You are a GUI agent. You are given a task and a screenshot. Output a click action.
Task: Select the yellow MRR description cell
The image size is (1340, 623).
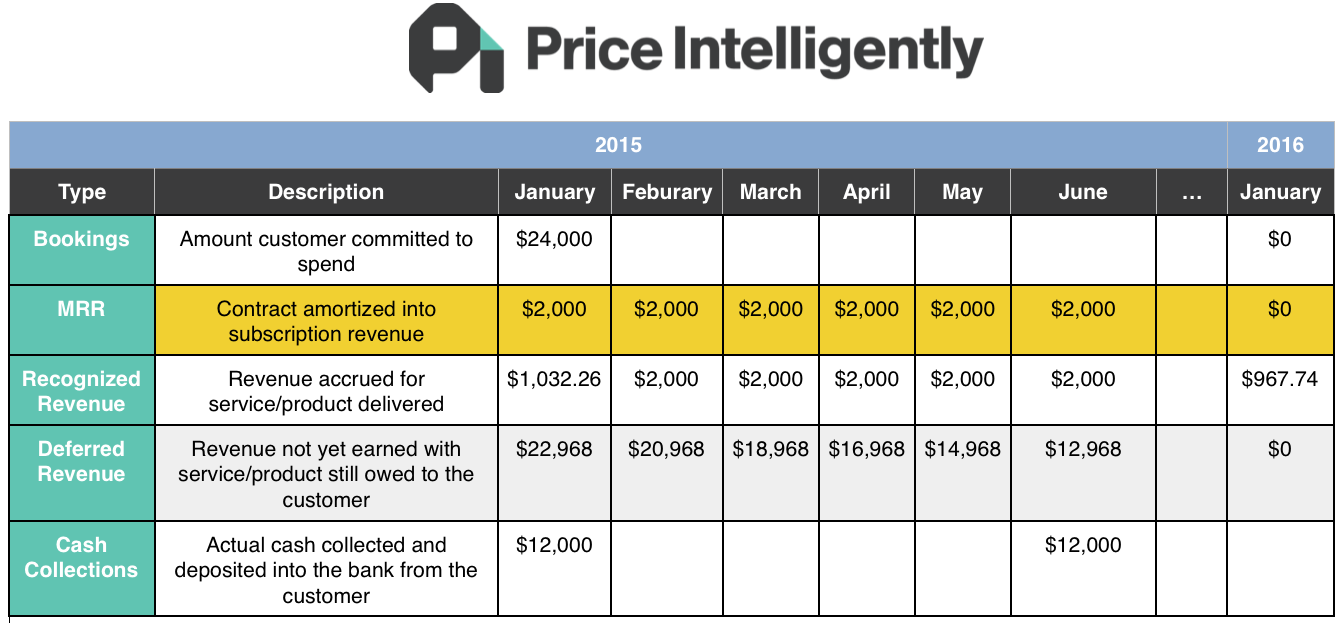click(x=326, y=321)
